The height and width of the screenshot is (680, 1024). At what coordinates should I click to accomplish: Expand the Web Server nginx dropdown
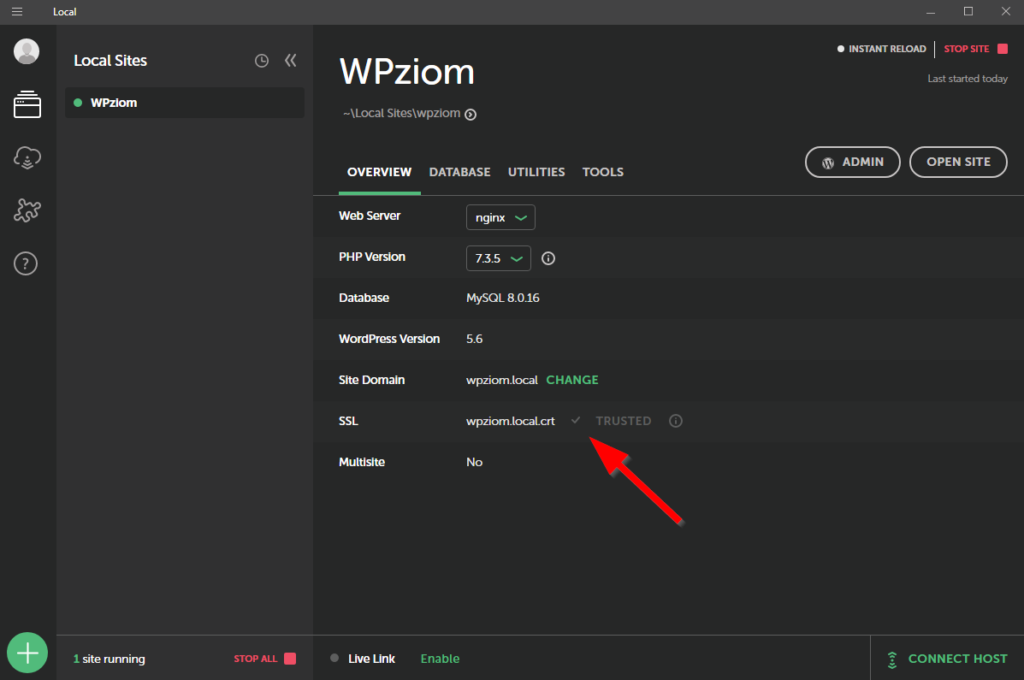coord(500,217)
